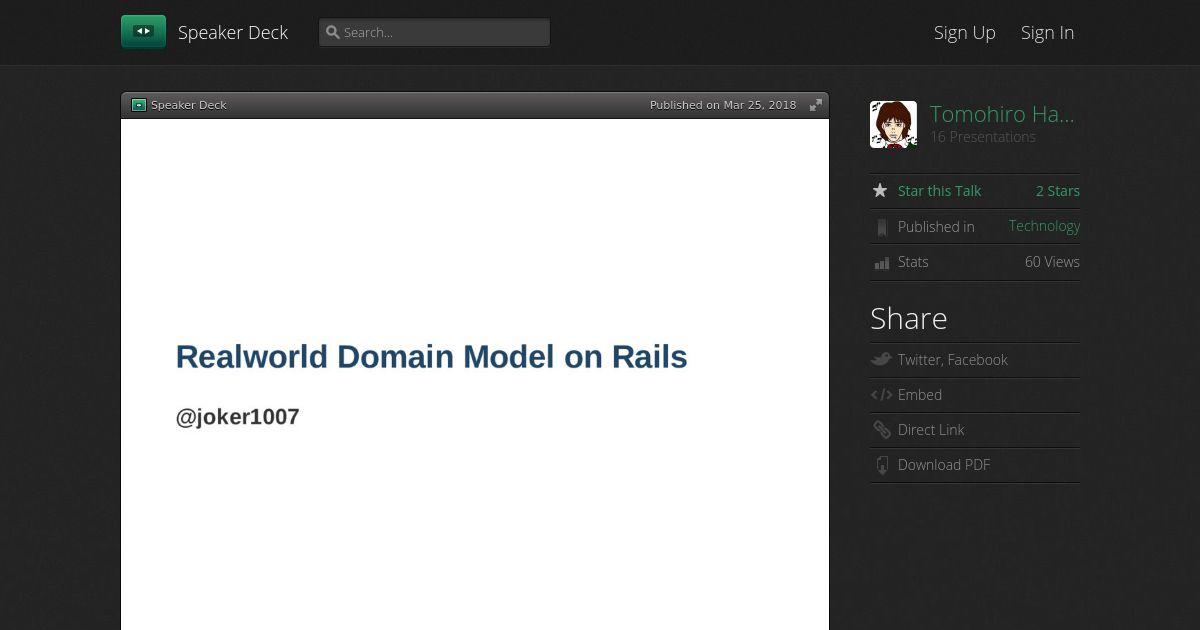
Task: Click the Share heading
Action: [x=909, y=318]
